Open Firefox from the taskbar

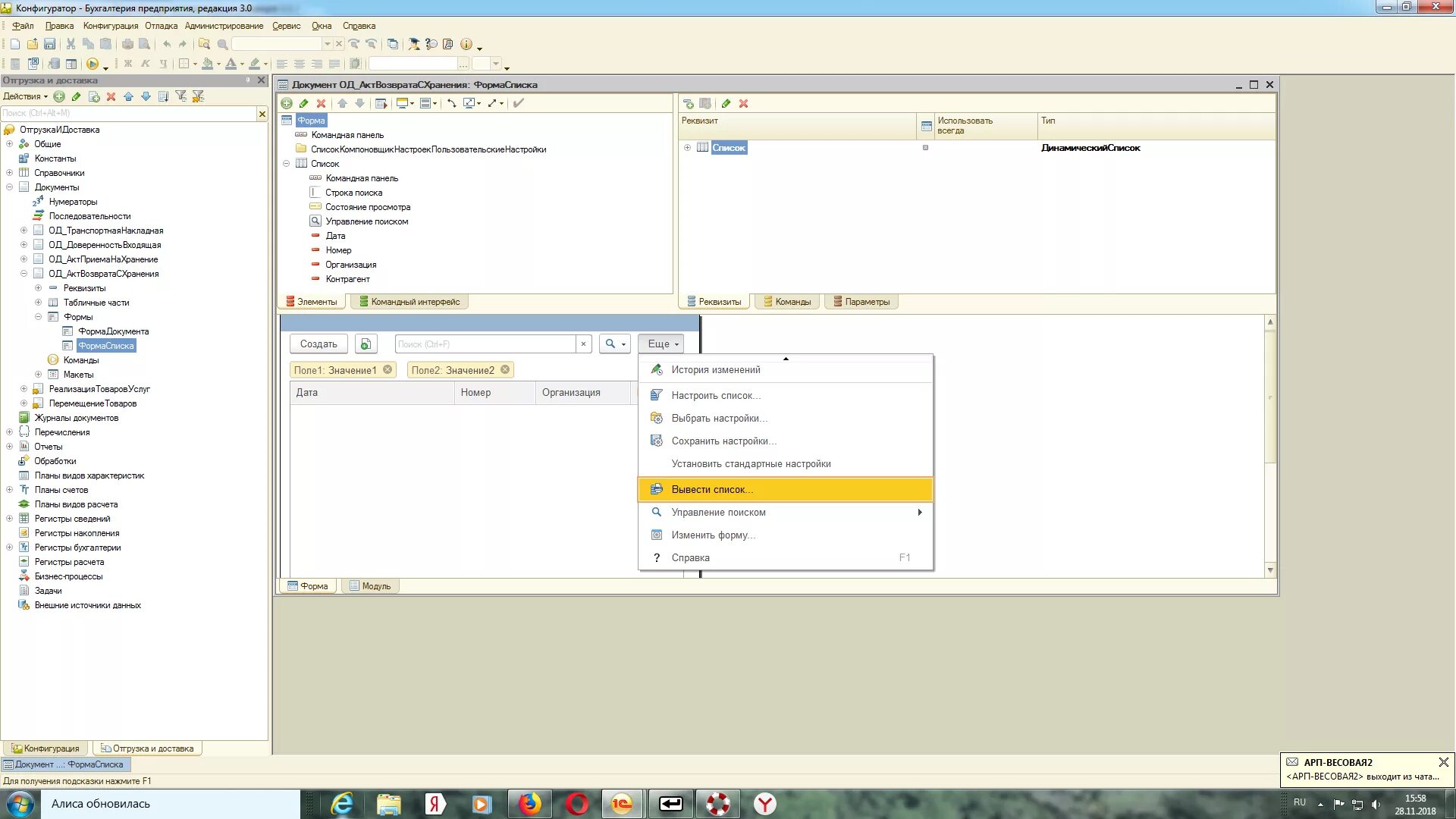(529, 803)
